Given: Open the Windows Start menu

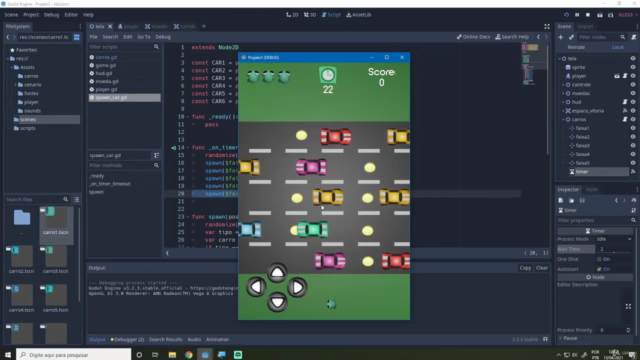Looking at the screenshot, I should tap(8, 355).
